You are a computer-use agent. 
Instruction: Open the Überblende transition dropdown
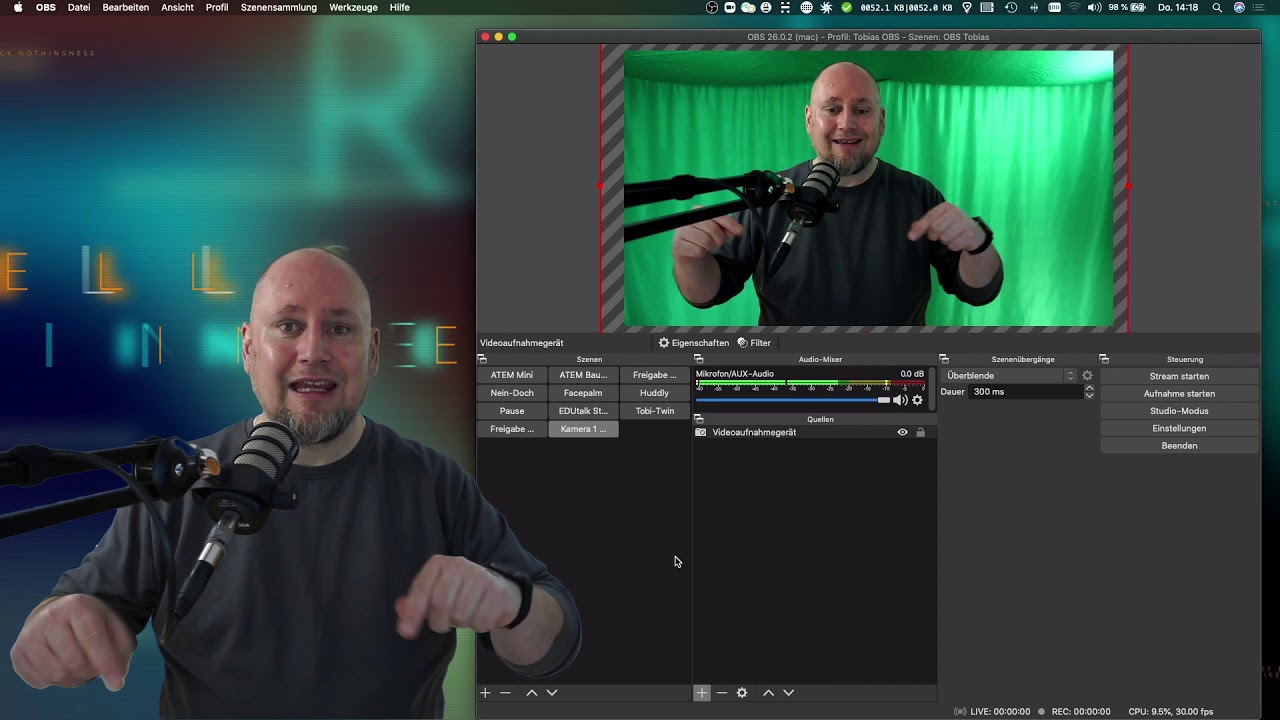pos(1010,376)
